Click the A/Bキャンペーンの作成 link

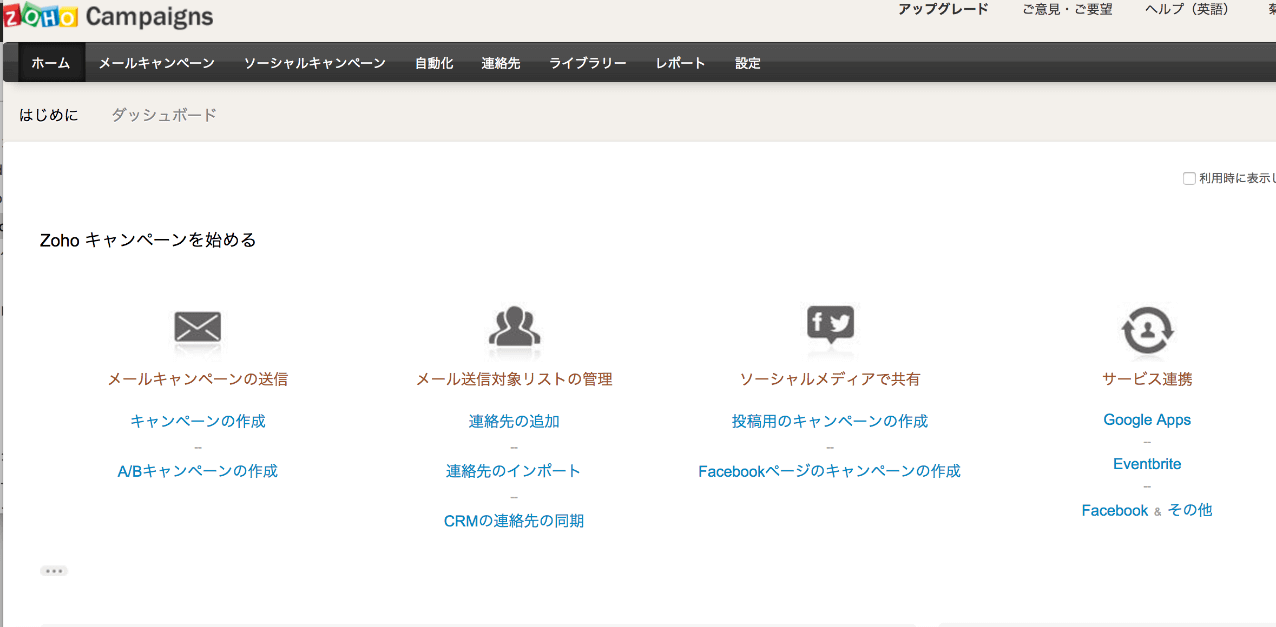click(x=198, y=471)
